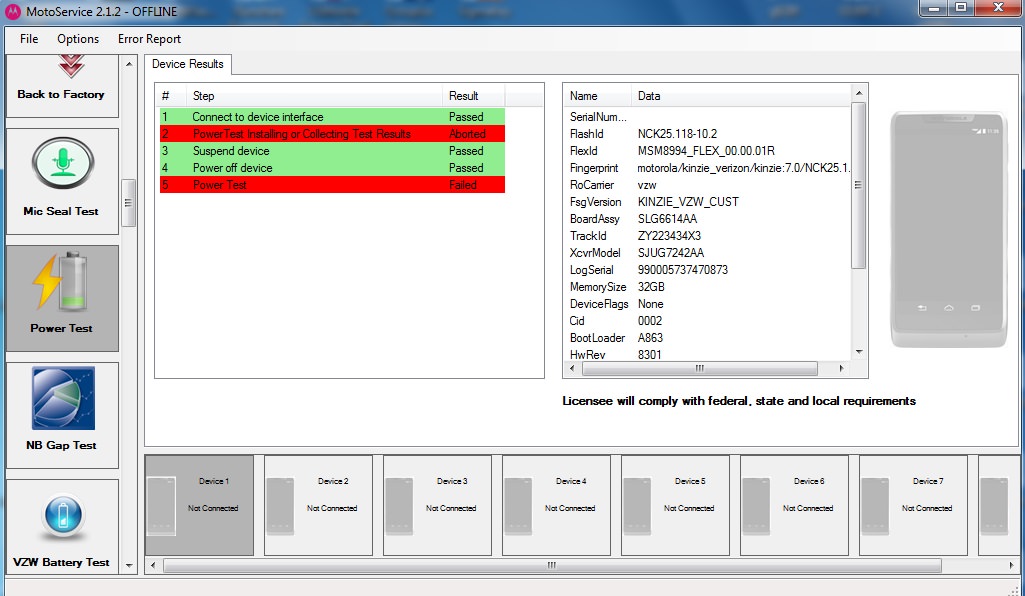Select the SerialNum... row
This screenshot has height=596, width=1025.
click(x=708, y=117)
